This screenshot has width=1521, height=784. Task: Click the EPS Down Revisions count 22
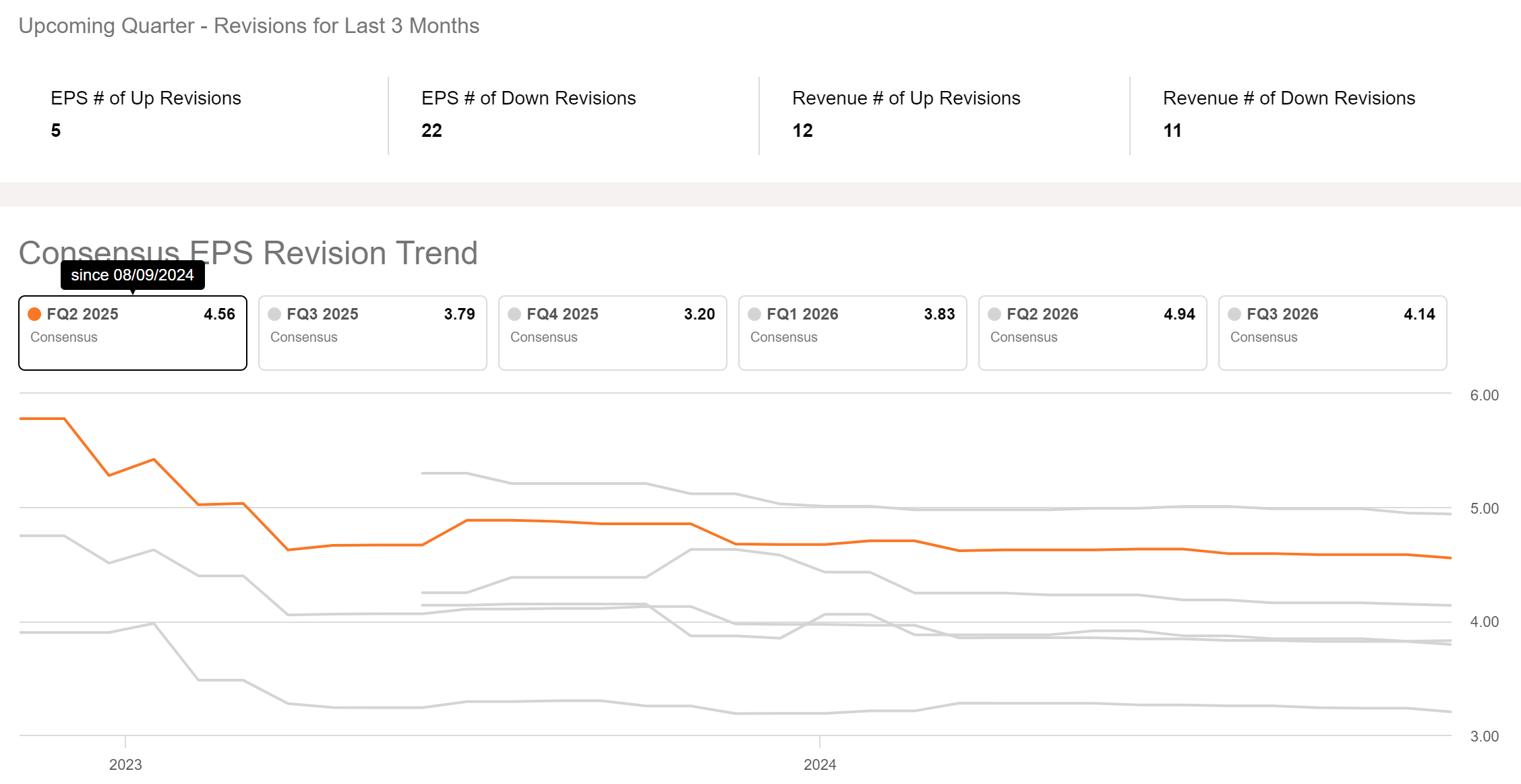coord(431,131)
